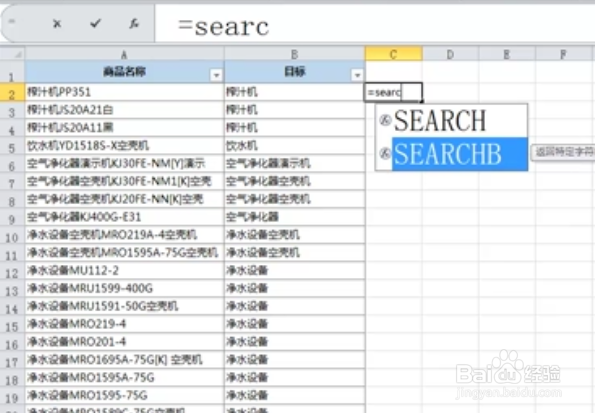Select cell 净水设备MRO1695A-75G[K] 空壳机
The height and width of the screenshot is (413, 595).
[124, 359]
